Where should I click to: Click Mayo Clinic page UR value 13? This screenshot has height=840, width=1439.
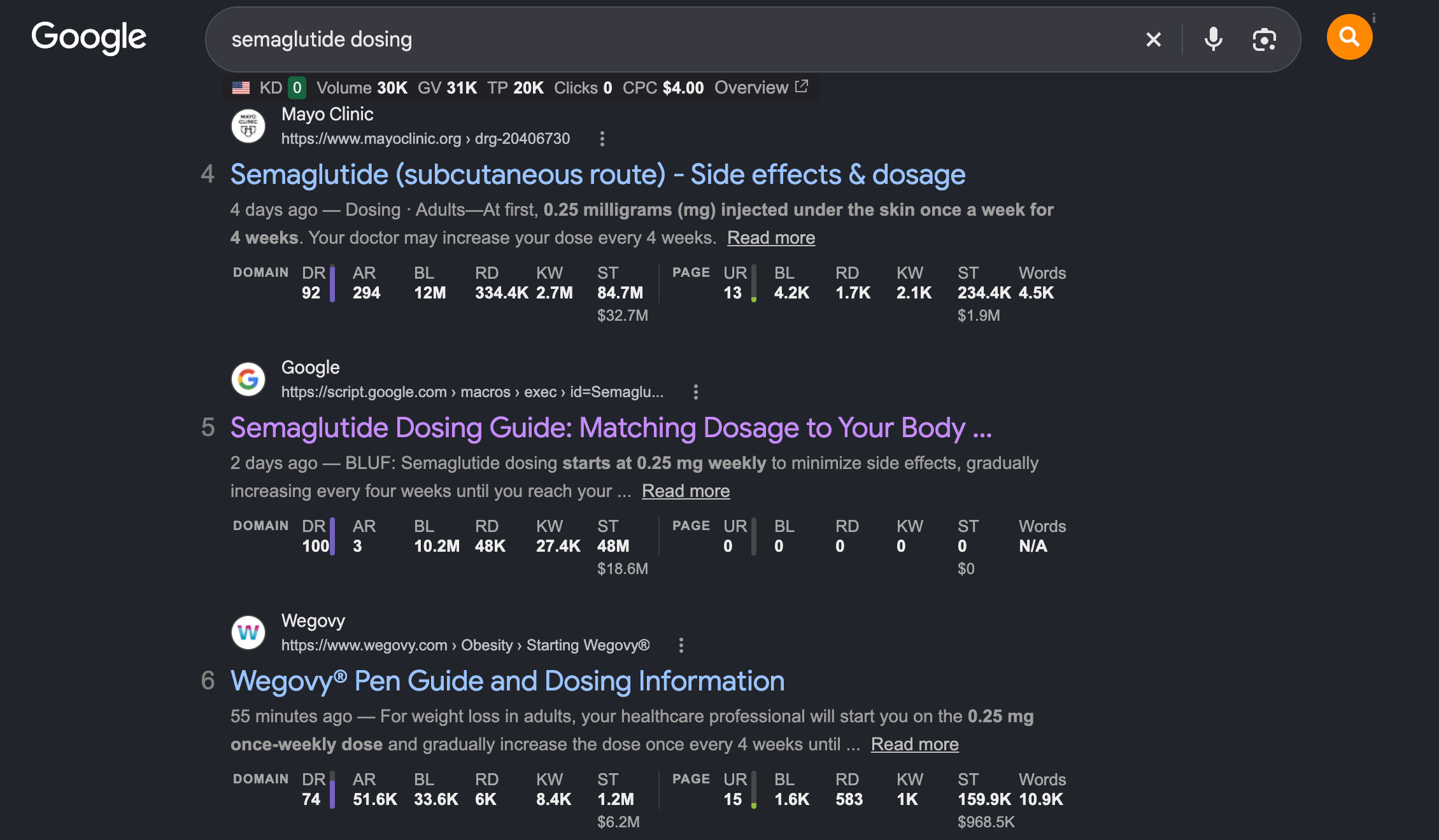pyautogui.click(x=733, y=293)
